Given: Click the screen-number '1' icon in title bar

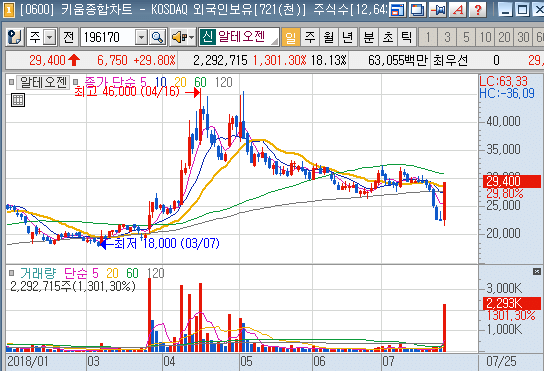Looking at the screenshot, I should click(x=9, y=10).
